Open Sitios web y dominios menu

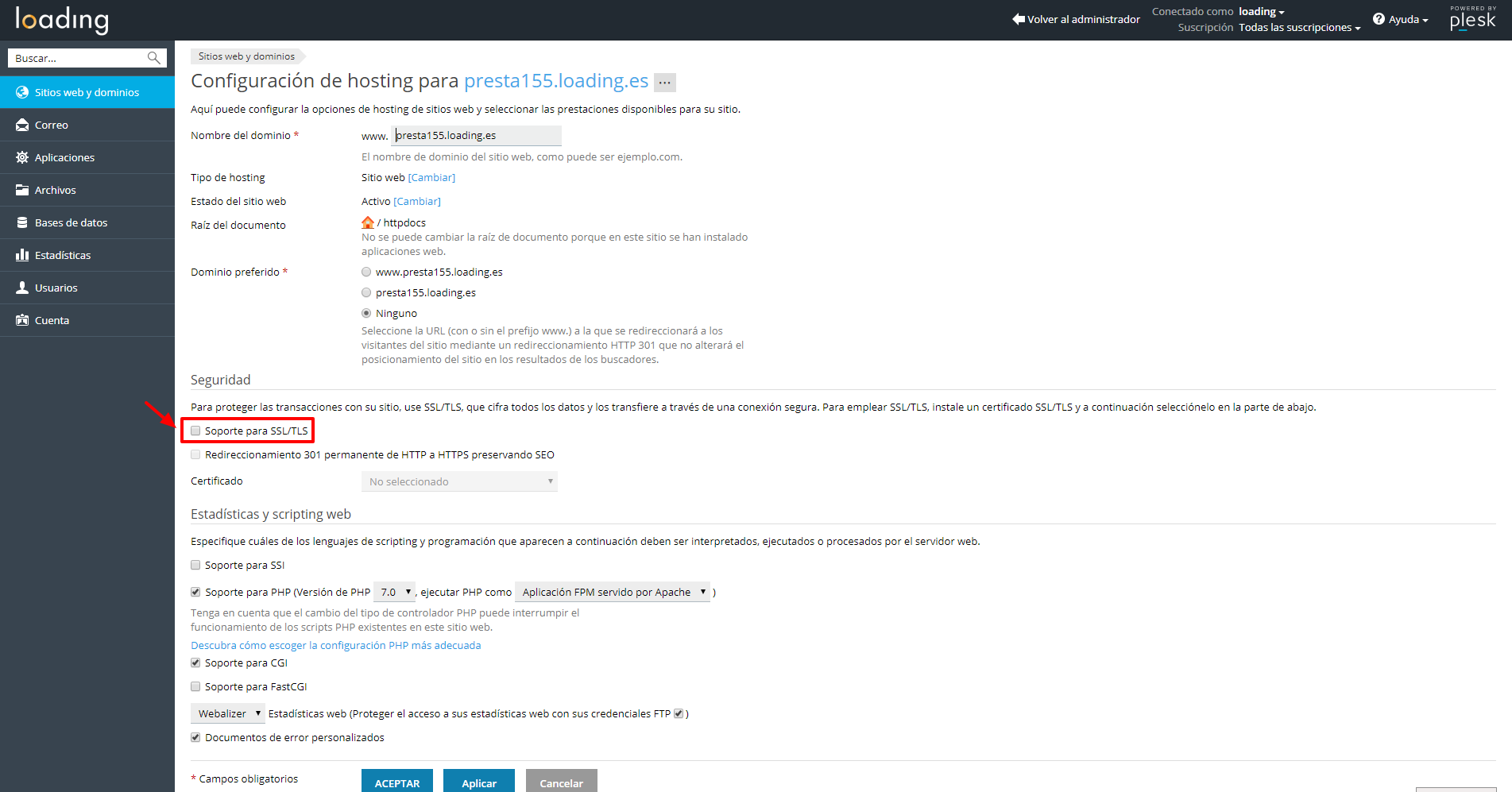click(87, 92)
